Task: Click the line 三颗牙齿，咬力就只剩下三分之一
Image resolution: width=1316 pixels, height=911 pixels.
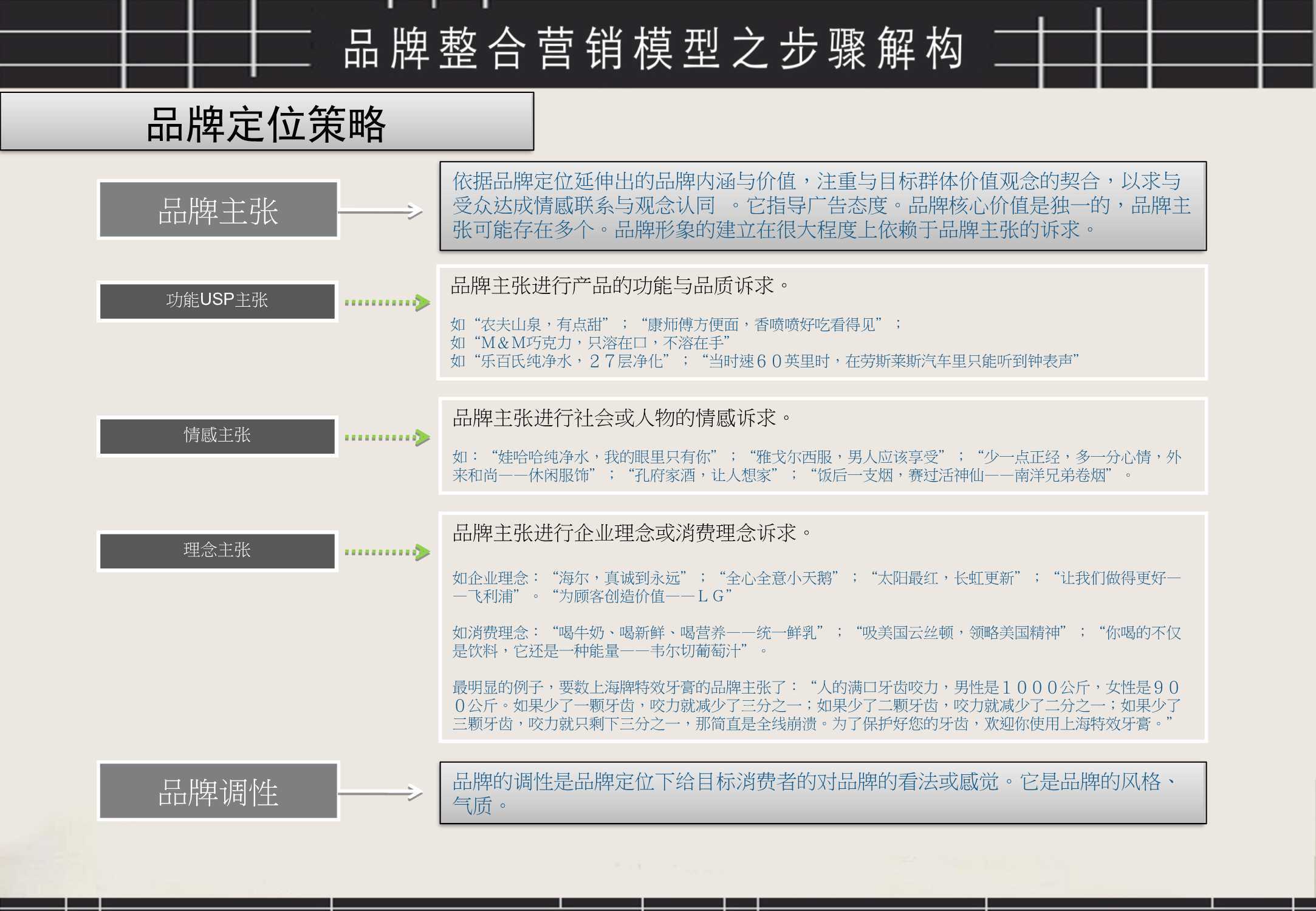Action: (x=813, y=723)
